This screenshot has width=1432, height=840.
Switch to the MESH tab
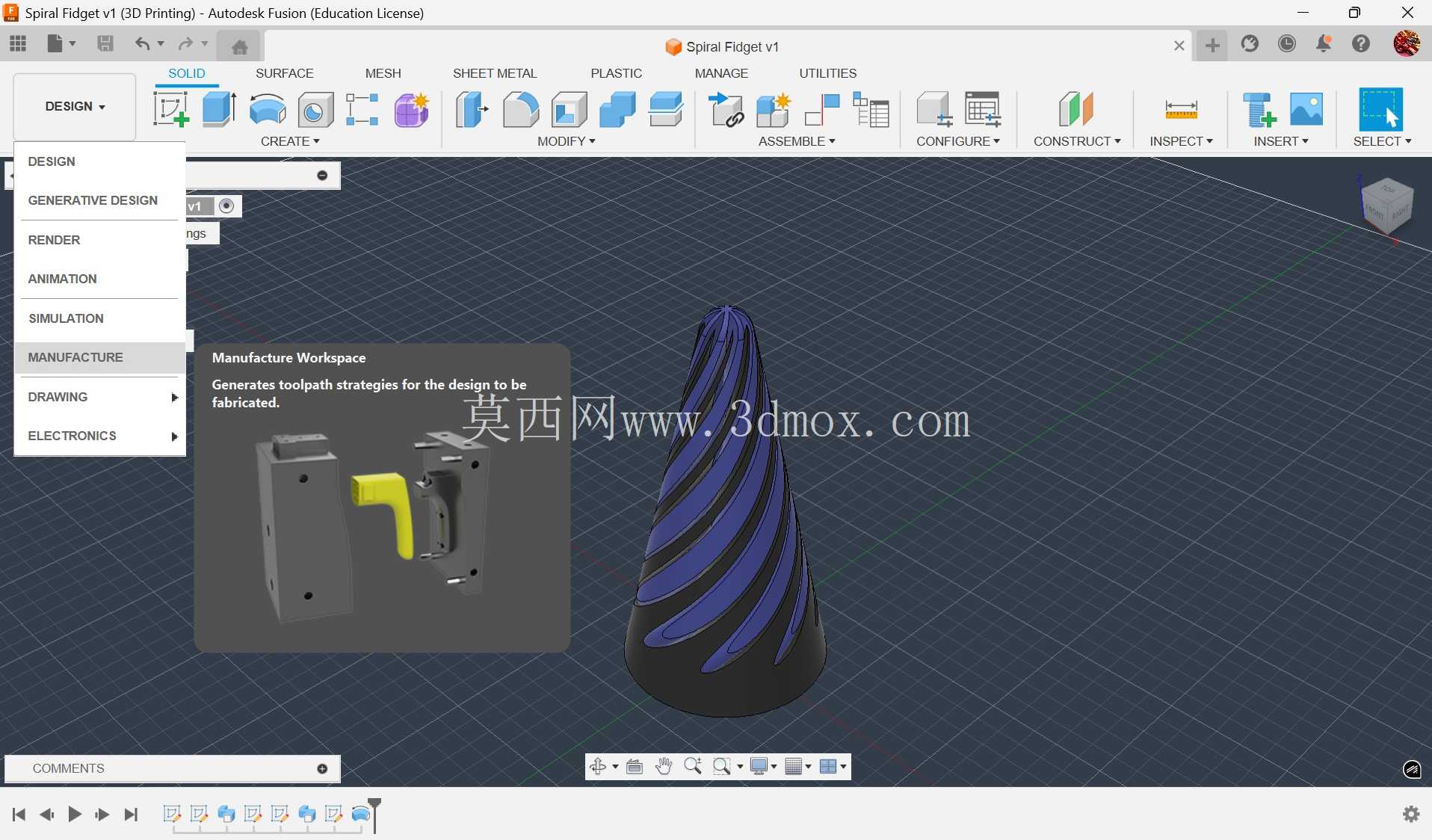(383, 73)
